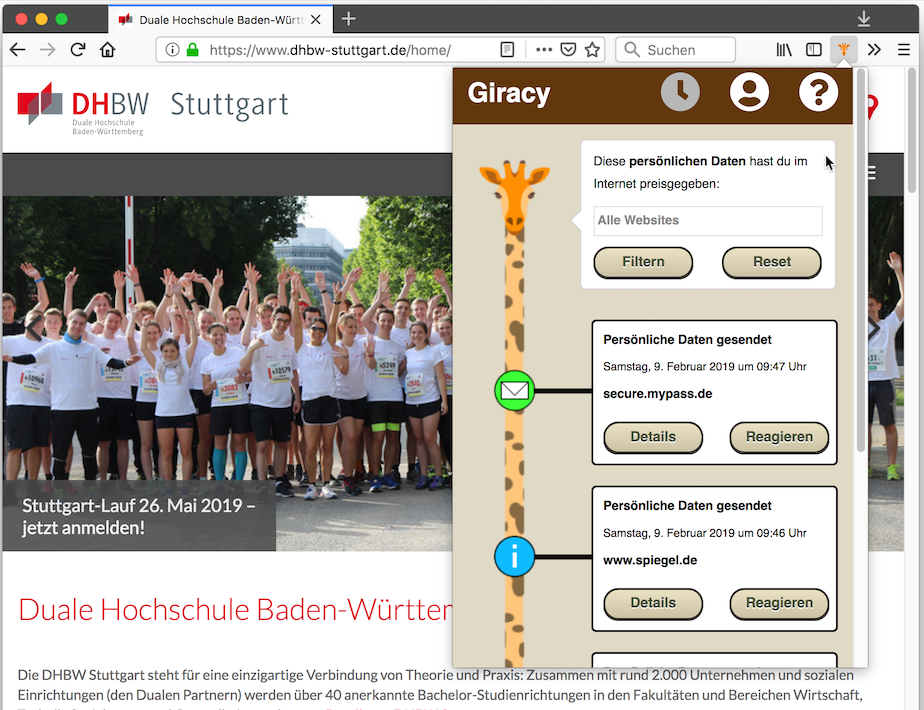Open Details for www.spiegel.de entry
The height and width of the screenshot is (710, 924).
(x=653, y=603)
